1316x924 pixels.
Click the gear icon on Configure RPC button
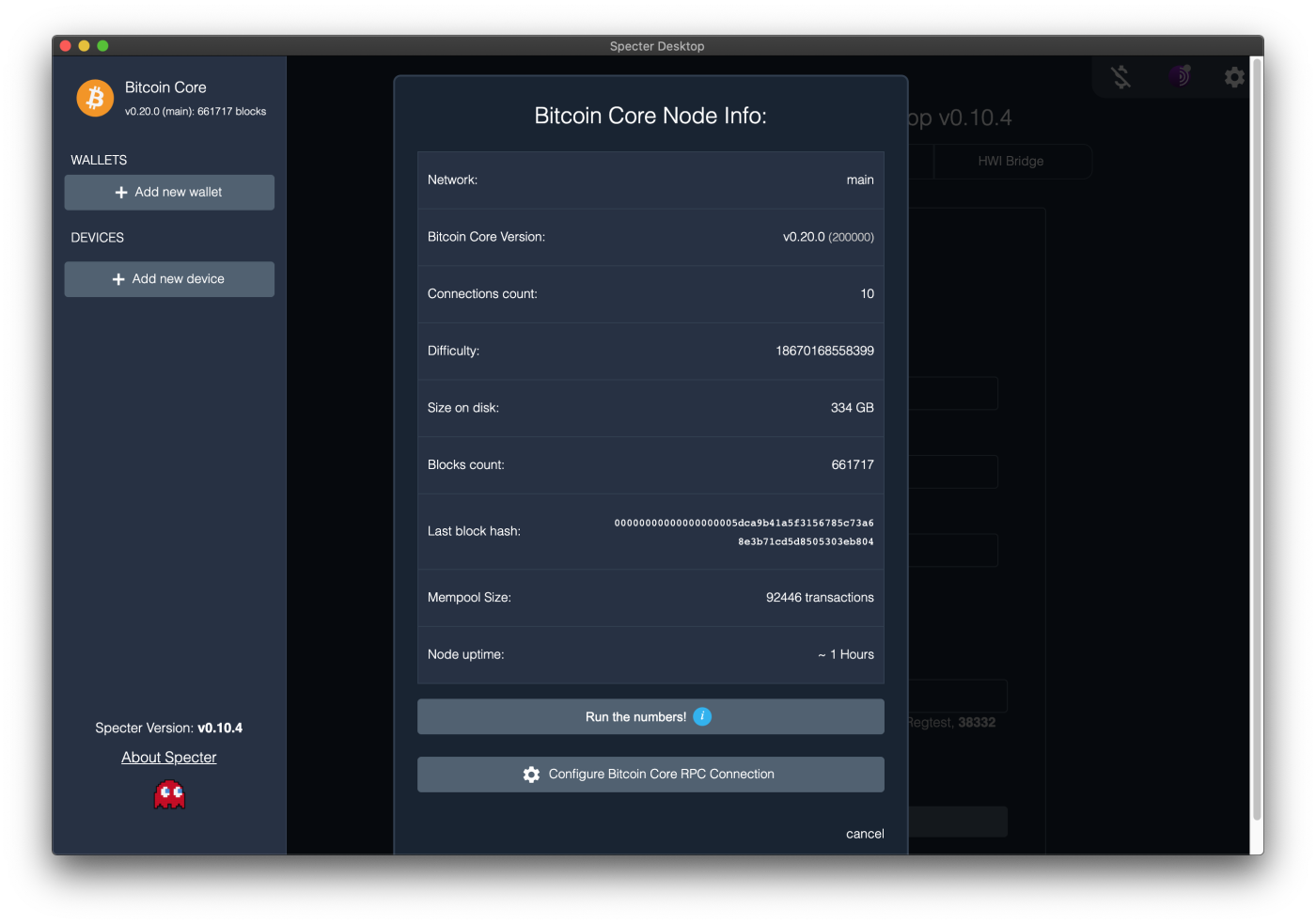pyautogui.click(x=531, y=775)
